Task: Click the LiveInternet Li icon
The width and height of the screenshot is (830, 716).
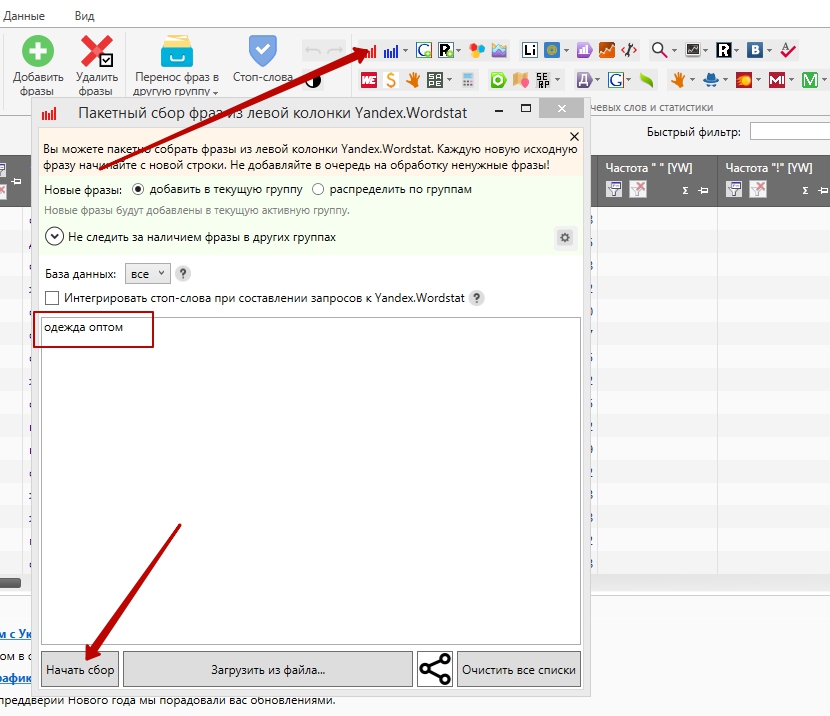Action: [529, 50]
